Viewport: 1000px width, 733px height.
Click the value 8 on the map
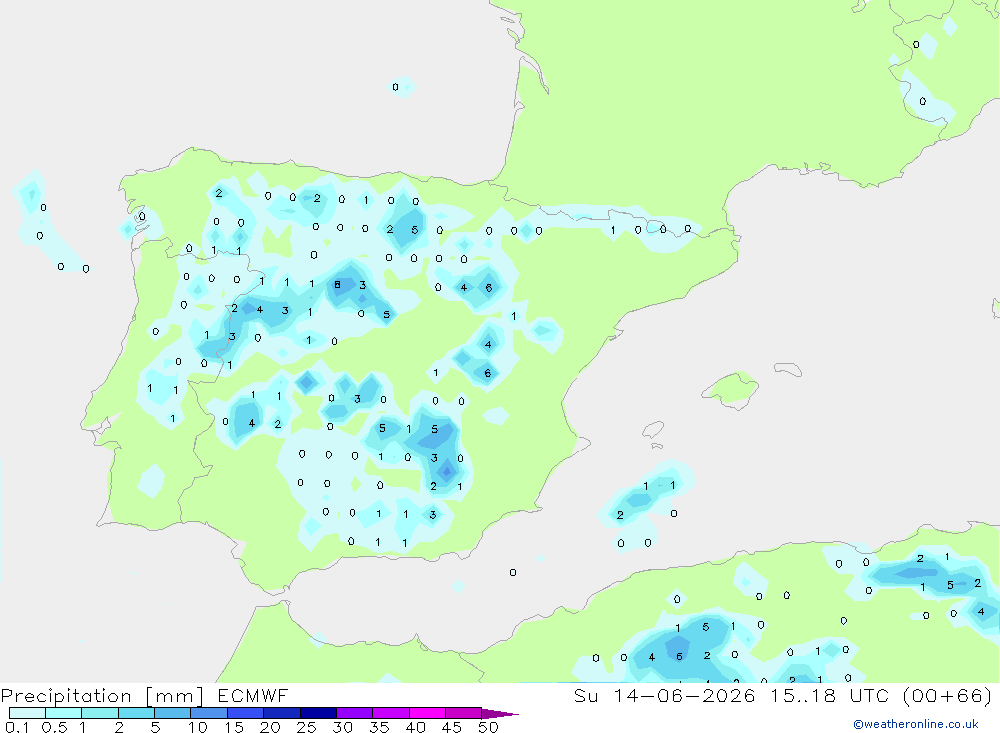337,285
